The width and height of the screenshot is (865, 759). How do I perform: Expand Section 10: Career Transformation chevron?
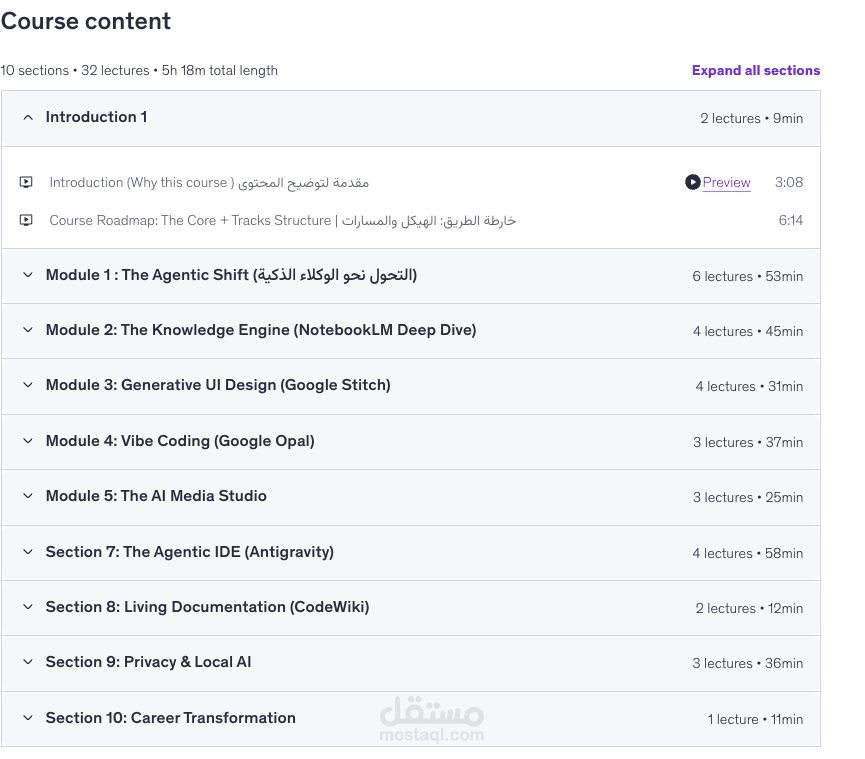coord(27,718)
